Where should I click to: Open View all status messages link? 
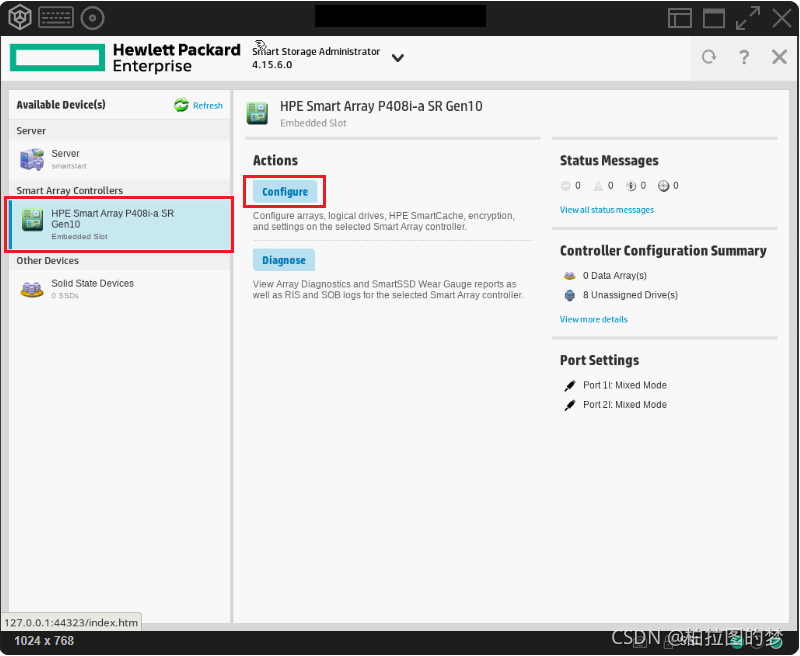(607, 210)
